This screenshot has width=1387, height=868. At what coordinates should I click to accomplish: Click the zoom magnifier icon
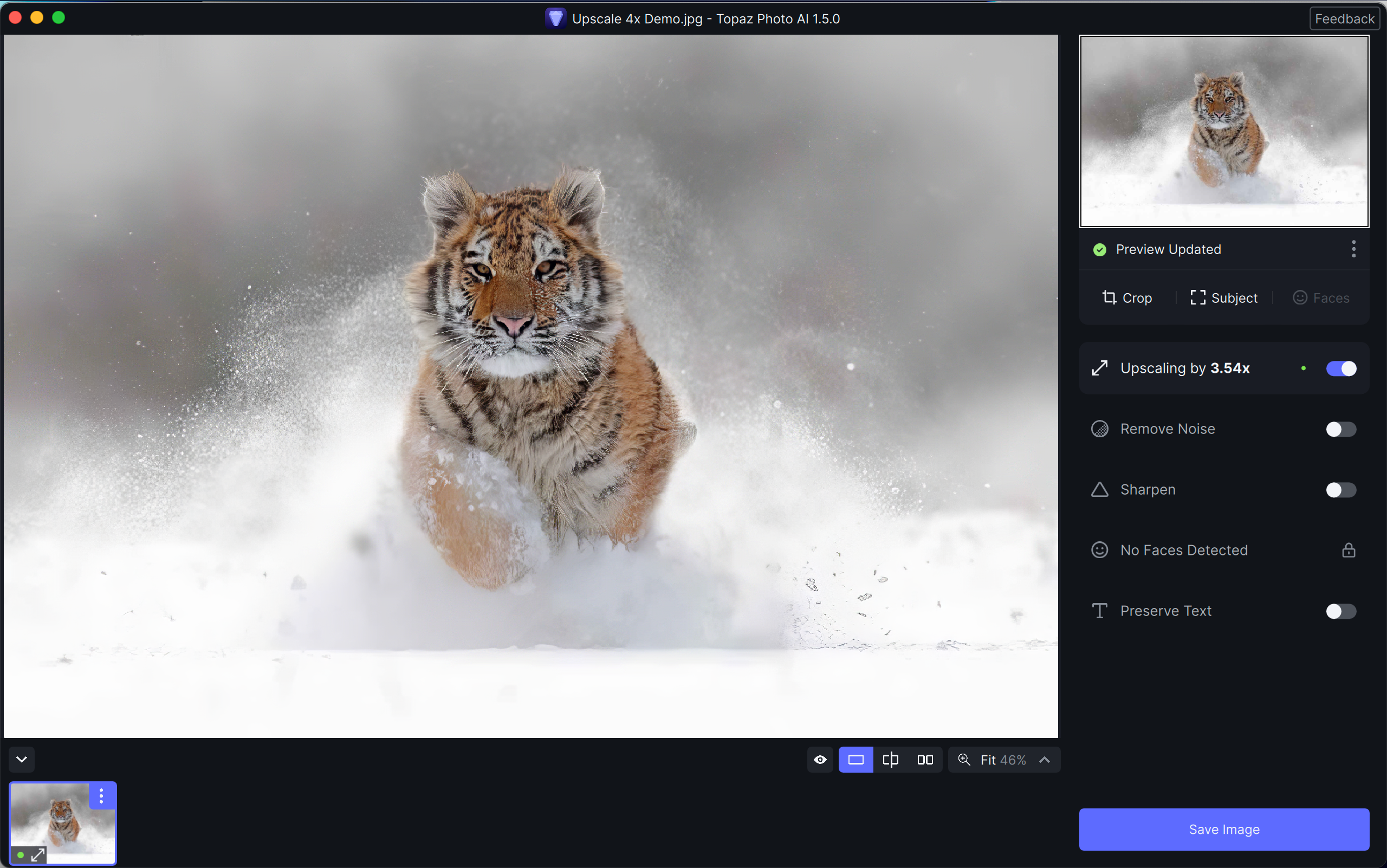(964, 760)
